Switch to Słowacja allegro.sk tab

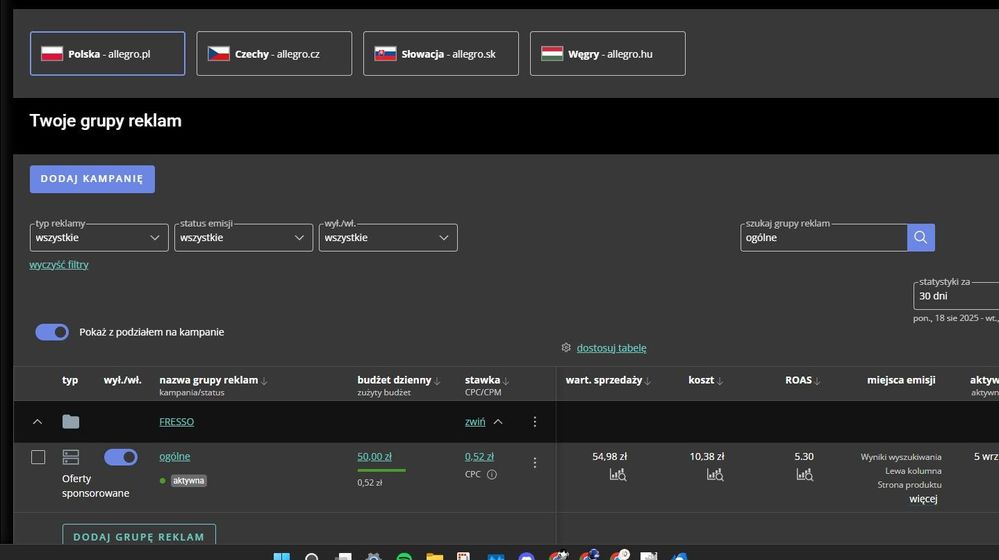pos(441,54)
